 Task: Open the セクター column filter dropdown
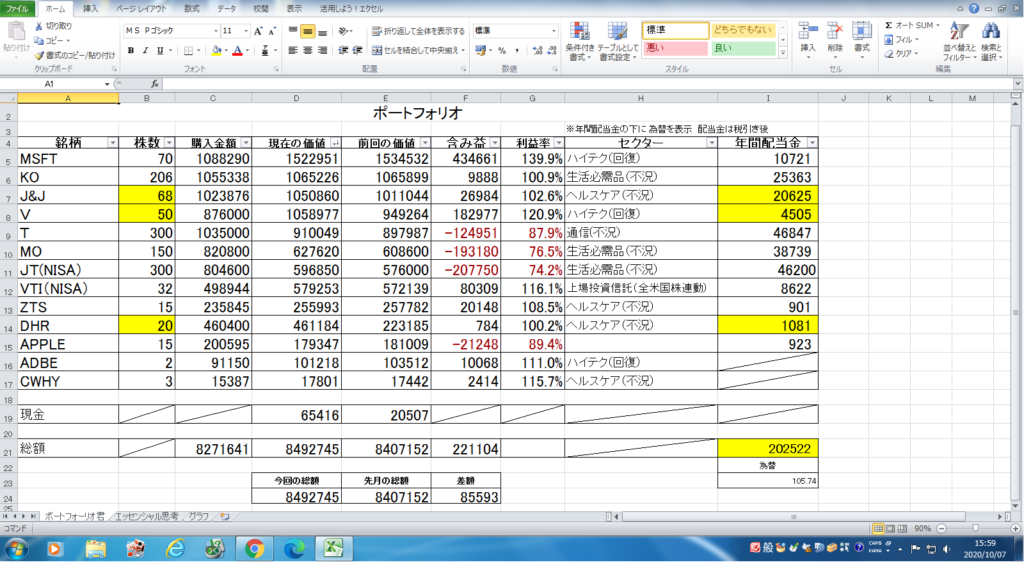(x=711, y=143)
